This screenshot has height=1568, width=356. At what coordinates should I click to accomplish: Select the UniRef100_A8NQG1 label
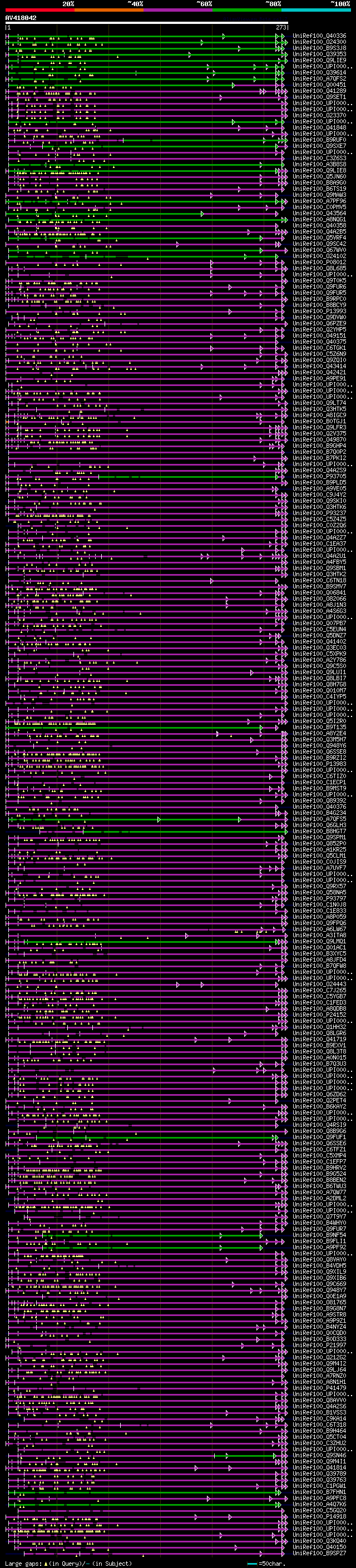click(319, 219)
